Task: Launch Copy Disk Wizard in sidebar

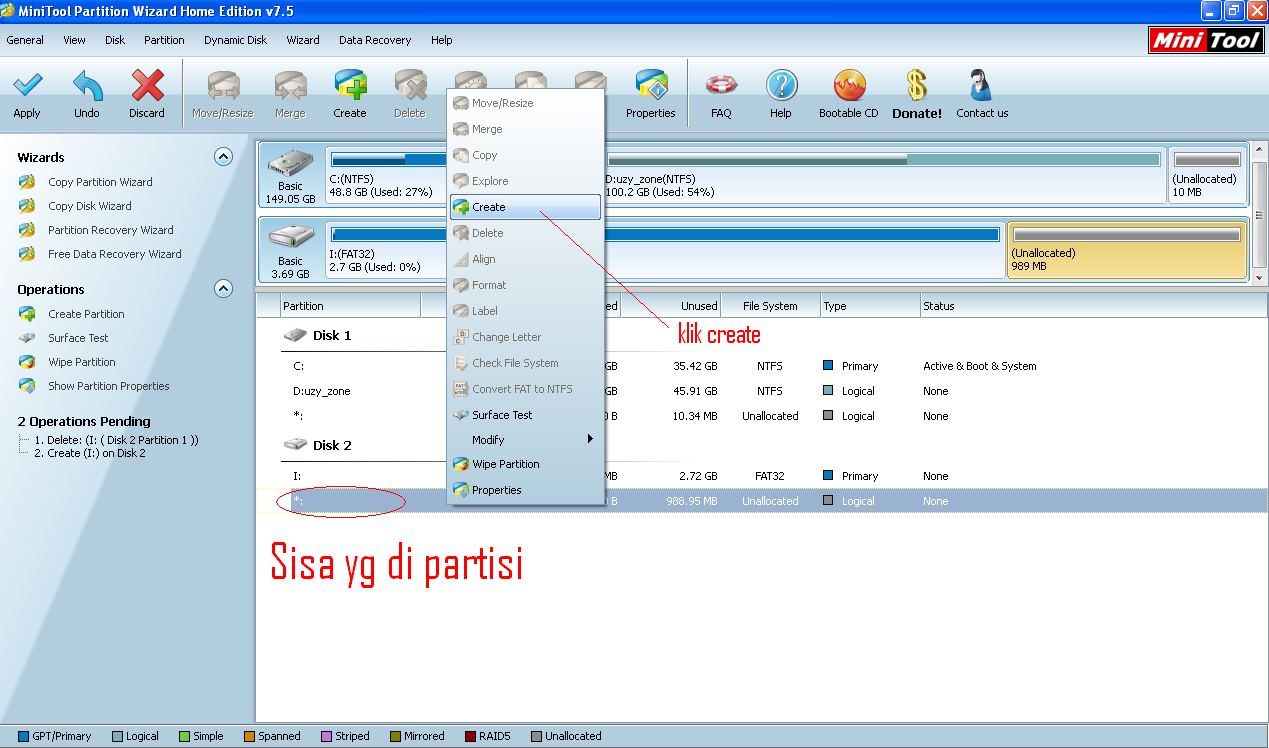Action: (x=90, y=206)
